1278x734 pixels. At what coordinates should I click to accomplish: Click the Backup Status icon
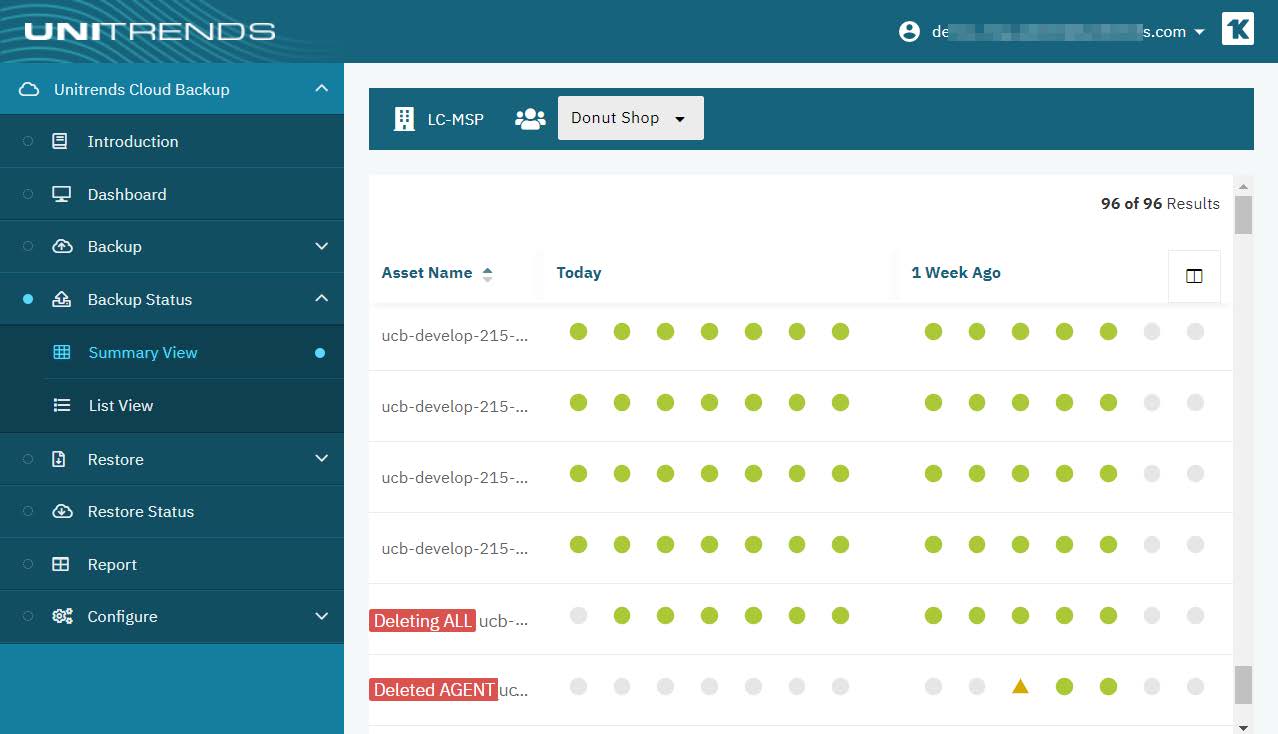click(61, 299)
